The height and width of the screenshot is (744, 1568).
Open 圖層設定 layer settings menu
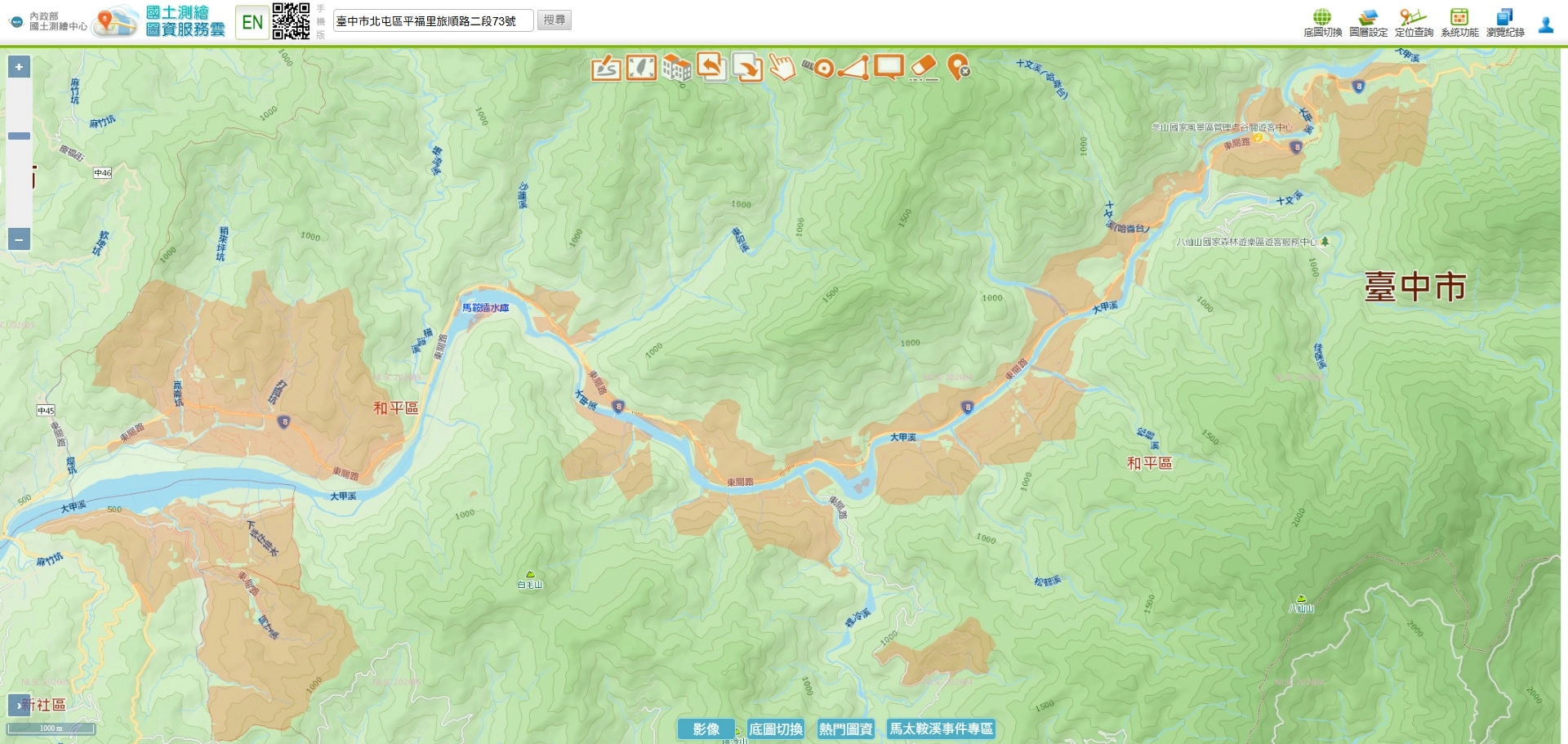1368,23
